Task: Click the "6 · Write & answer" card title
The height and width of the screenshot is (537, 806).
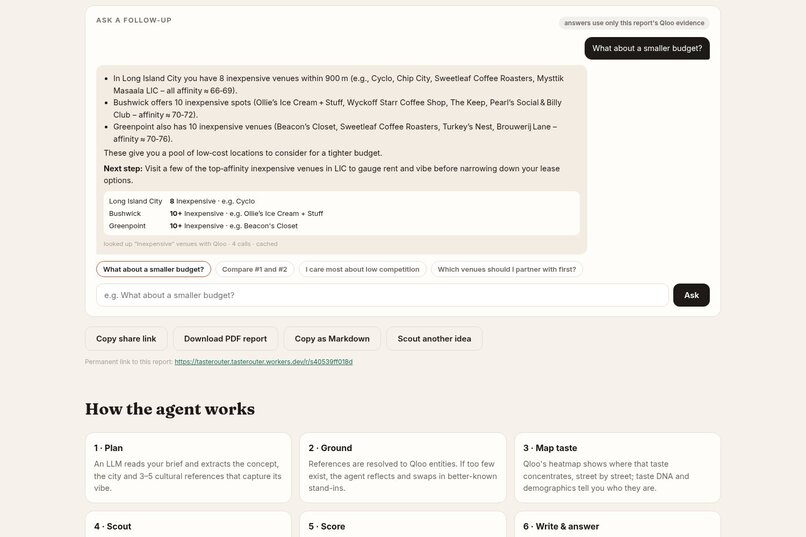Action: [561, 526]
